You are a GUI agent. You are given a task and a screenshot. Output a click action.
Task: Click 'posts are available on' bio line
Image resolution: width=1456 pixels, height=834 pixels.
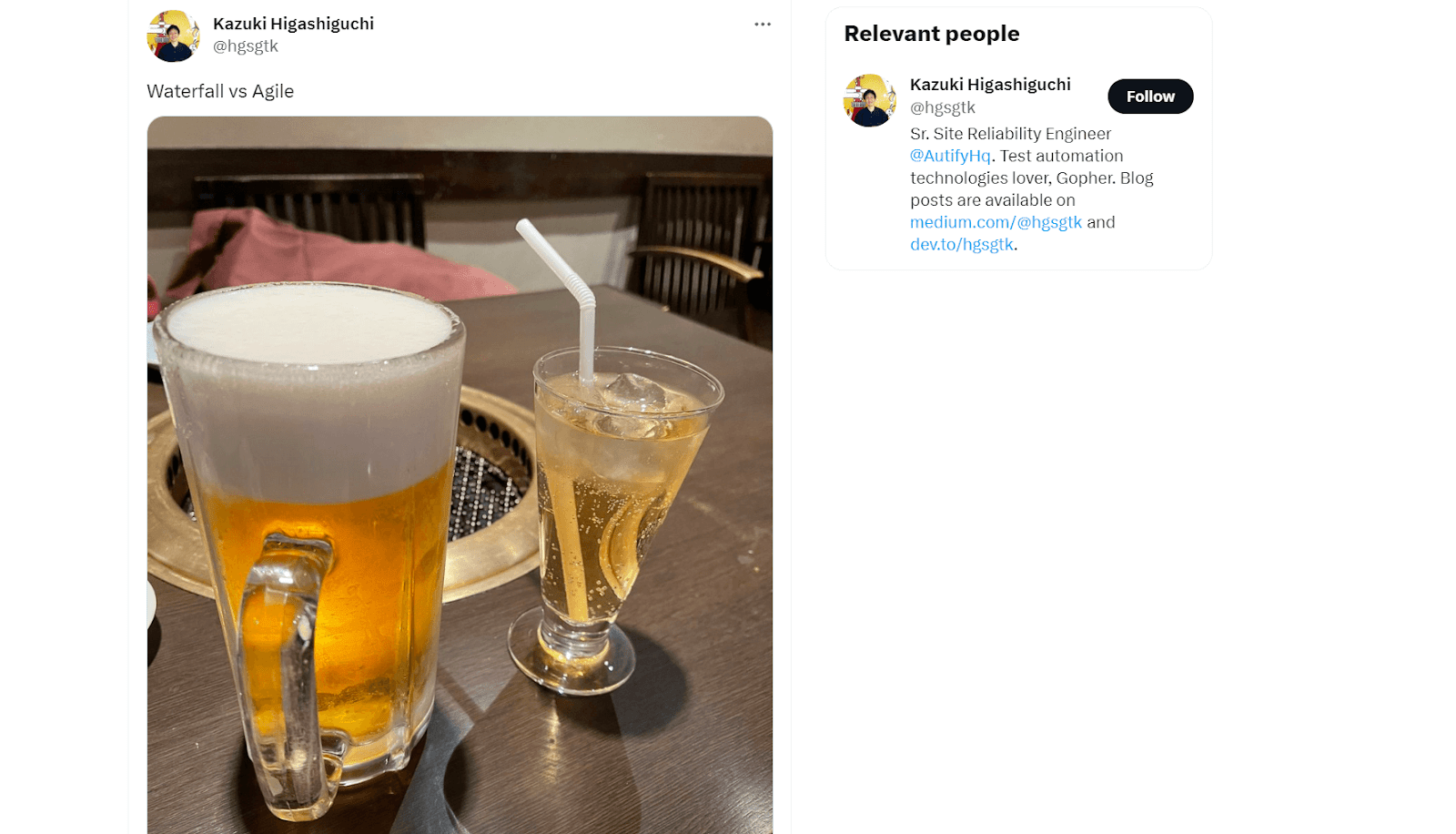click(993, 200)
